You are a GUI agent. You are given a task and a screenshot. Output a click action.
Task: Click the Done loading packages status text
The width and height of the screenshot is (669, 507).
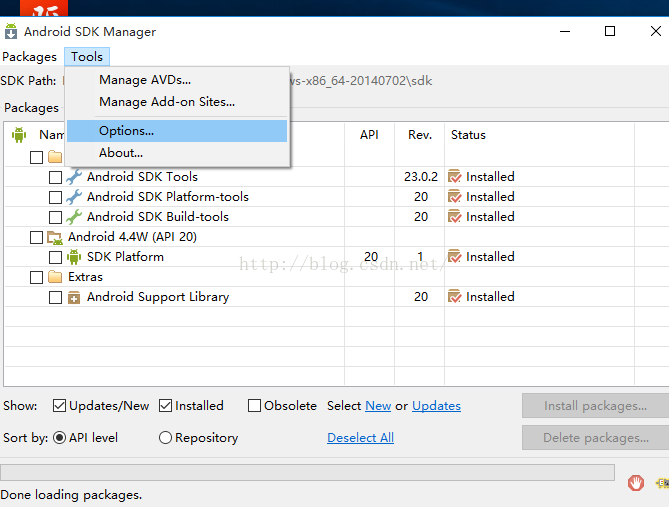click(71, 495)
